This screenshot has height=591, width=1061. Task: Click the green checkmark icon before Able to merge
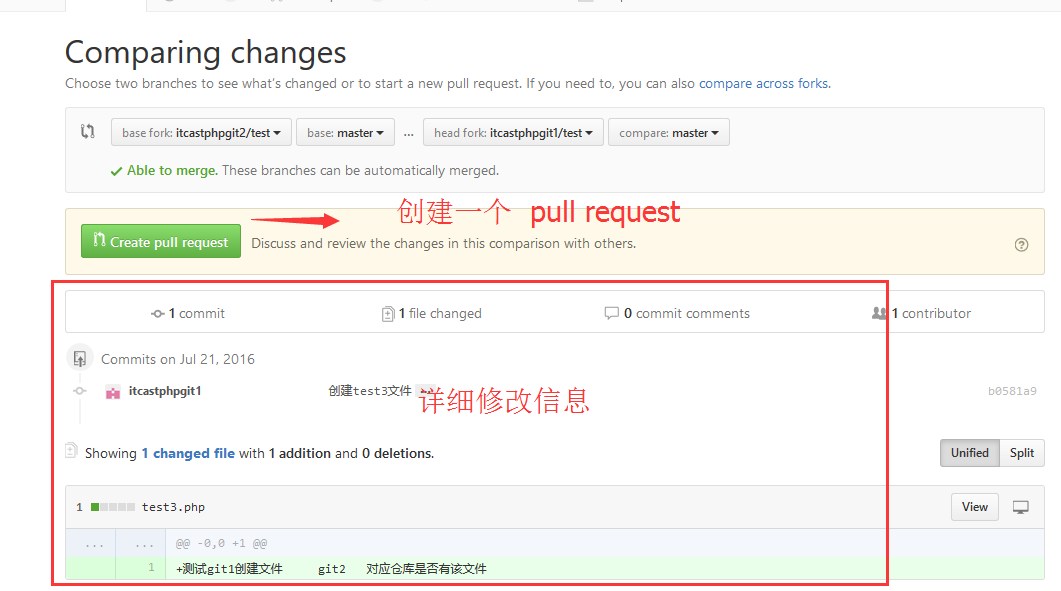tap(116, 171)
